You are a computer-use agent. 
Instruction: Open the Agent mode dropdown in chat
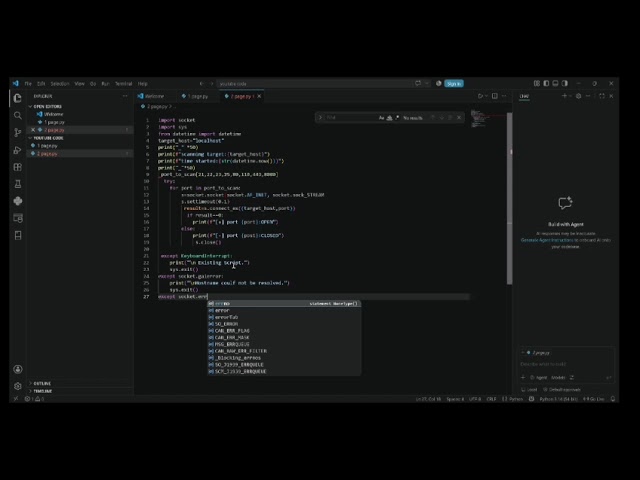tap(539, 378)
